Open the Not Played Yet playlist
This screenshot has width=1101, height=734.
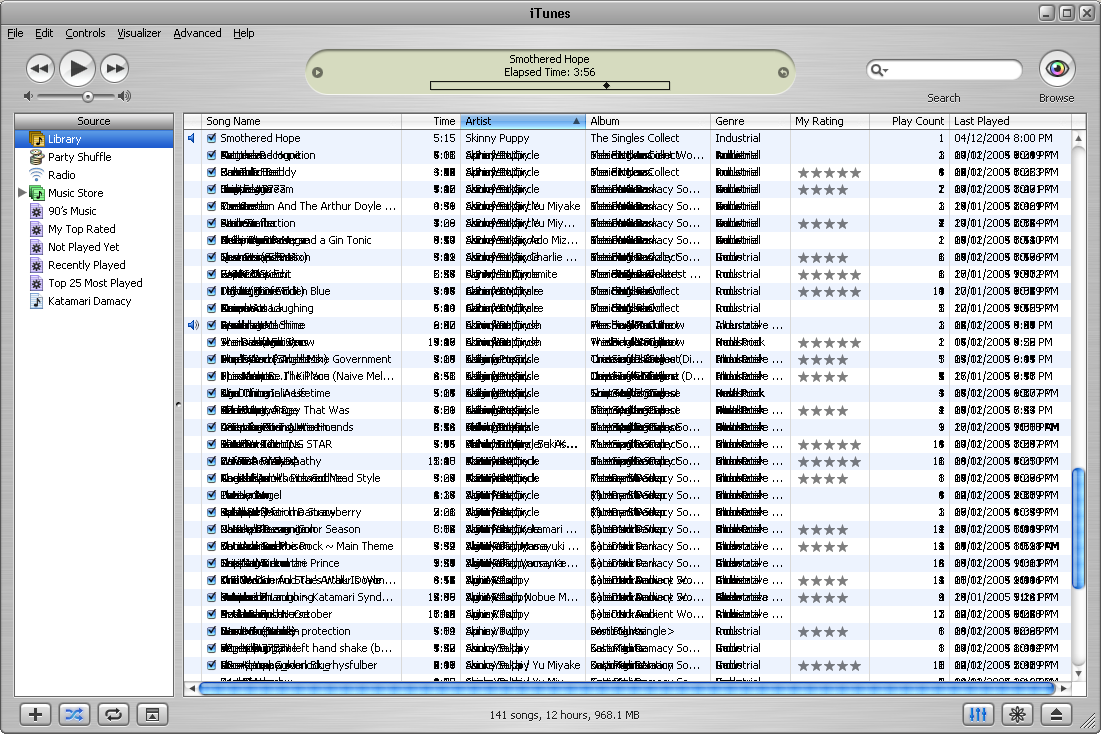(84, 247)
